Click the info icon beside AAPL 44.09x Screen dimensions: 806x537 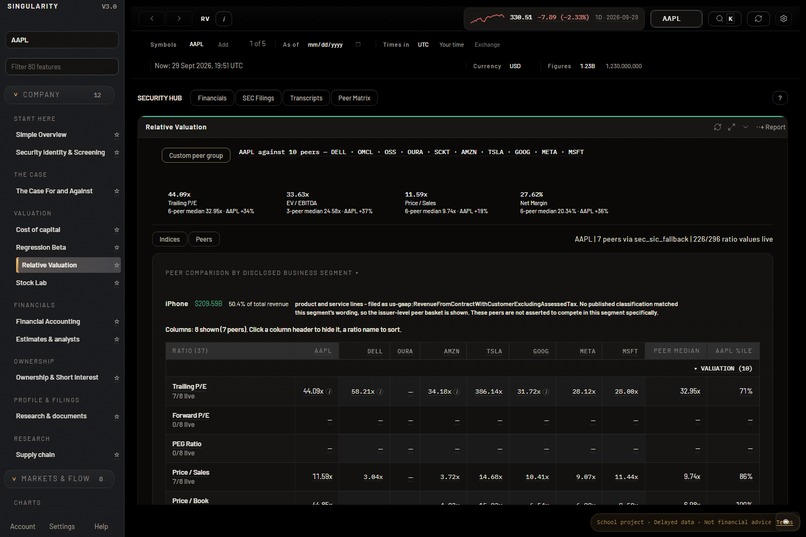tap(329, 392)
